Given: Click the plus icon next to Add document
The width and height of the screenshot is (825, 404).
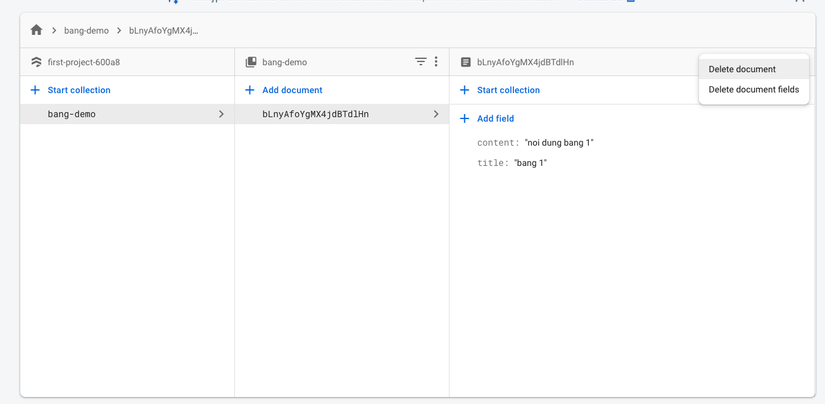Looking at the screenshot, I should point(250,90).
